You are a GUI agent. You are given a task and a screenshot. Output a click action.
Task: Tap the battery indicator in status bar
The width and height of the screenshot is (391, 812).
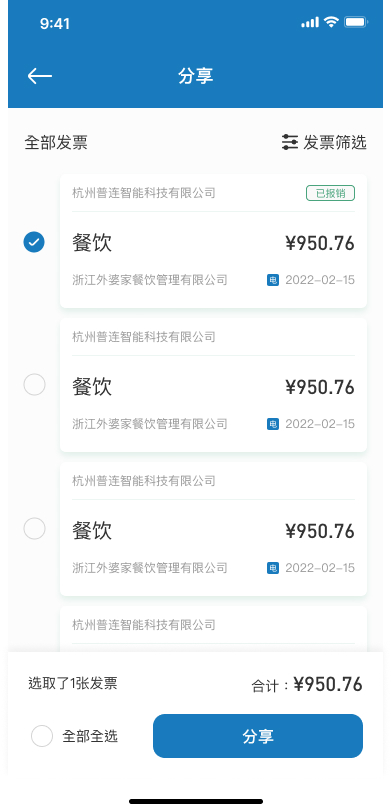pos(356,22)
